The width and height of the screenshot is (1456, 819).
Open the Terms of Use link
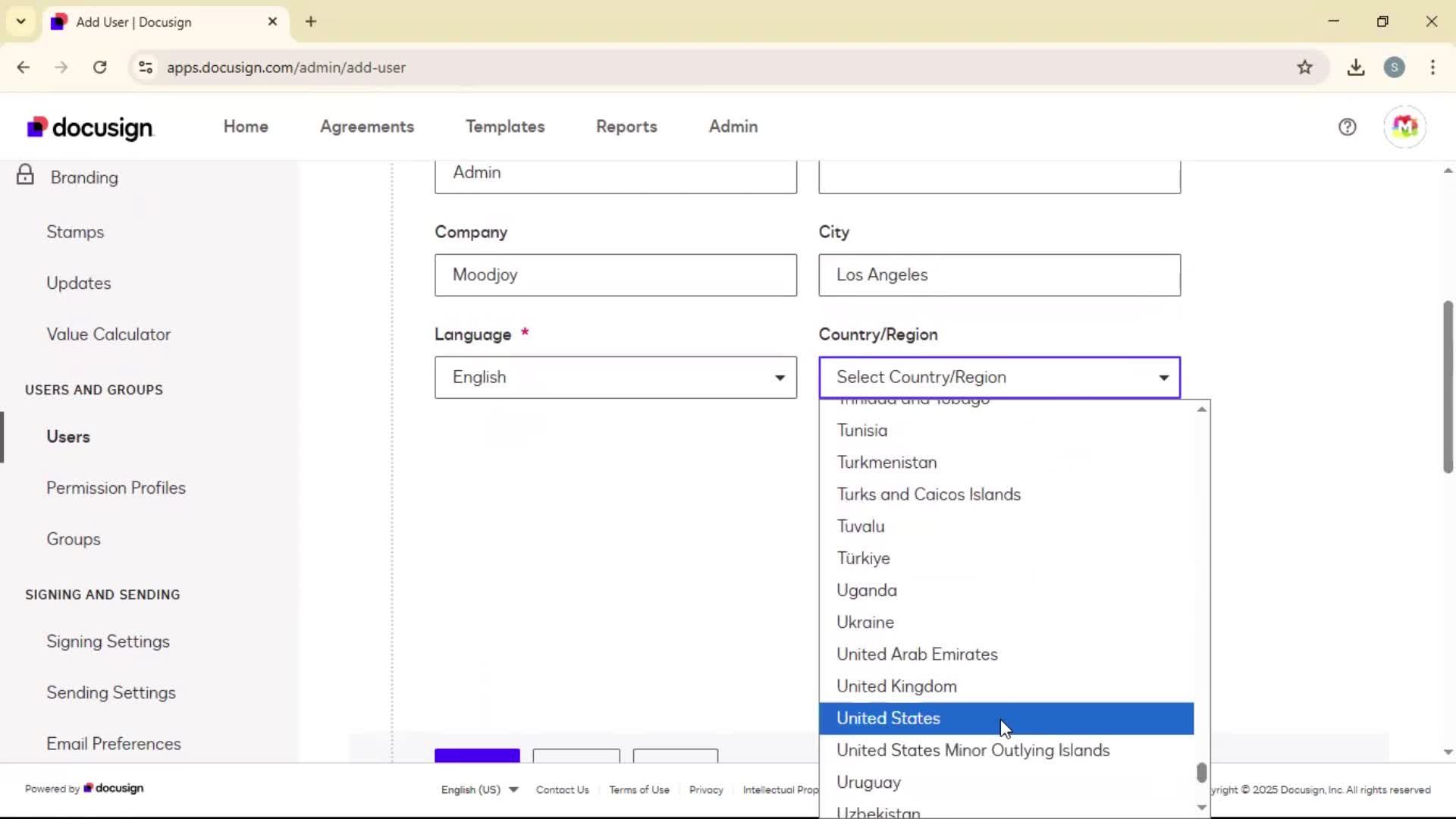pos(639,790)
